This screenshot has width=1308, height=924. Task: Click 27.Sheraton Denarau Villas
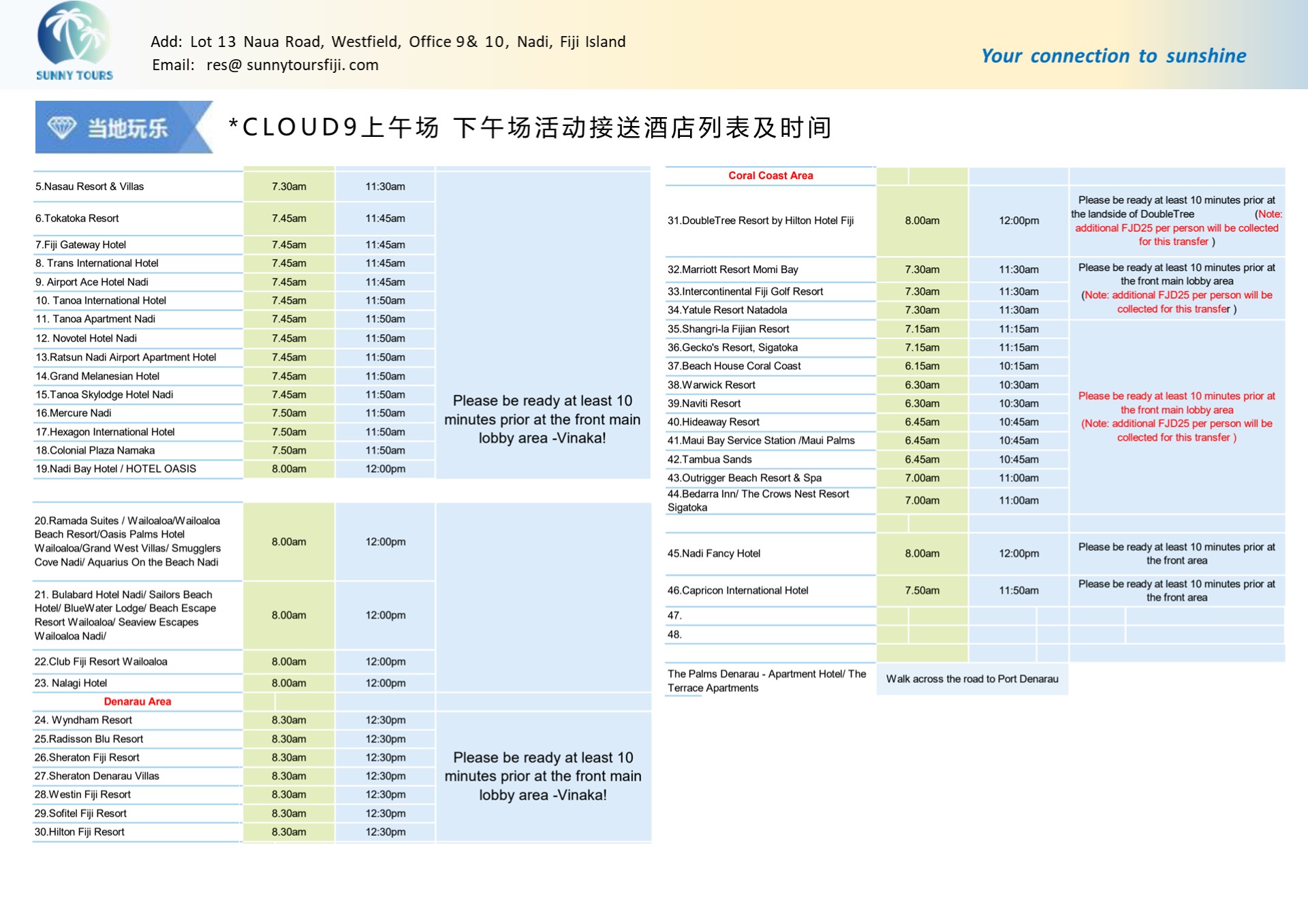point(97,776)
